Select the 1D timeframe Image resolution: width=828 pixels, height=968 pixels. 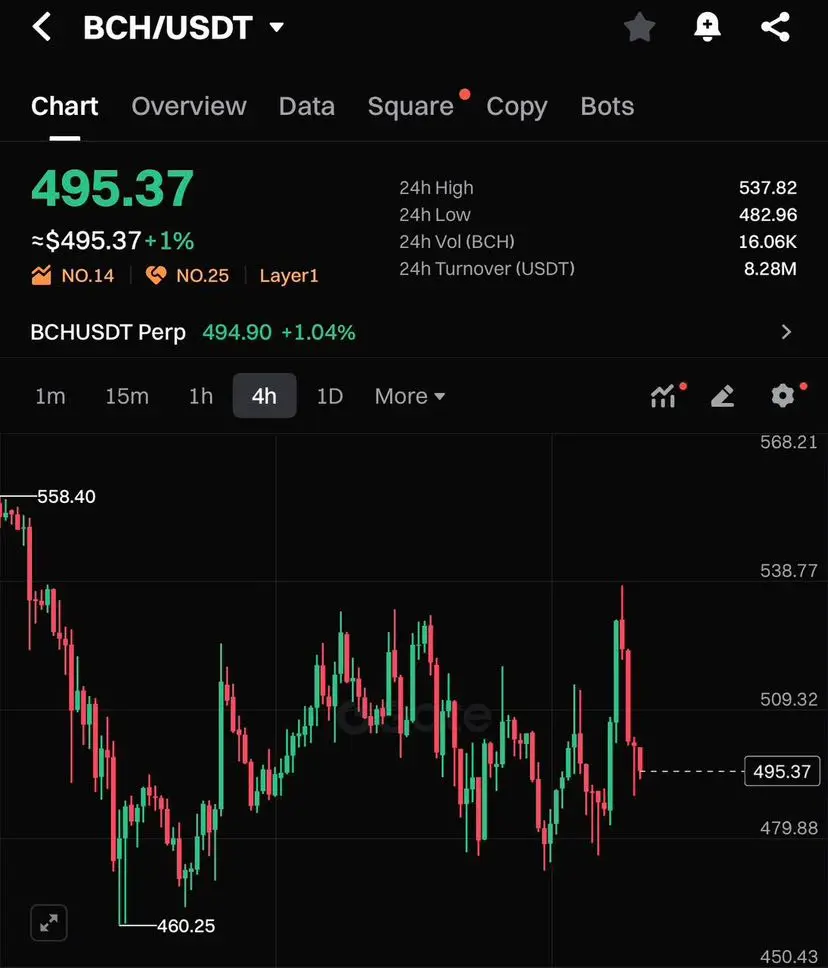330,396
